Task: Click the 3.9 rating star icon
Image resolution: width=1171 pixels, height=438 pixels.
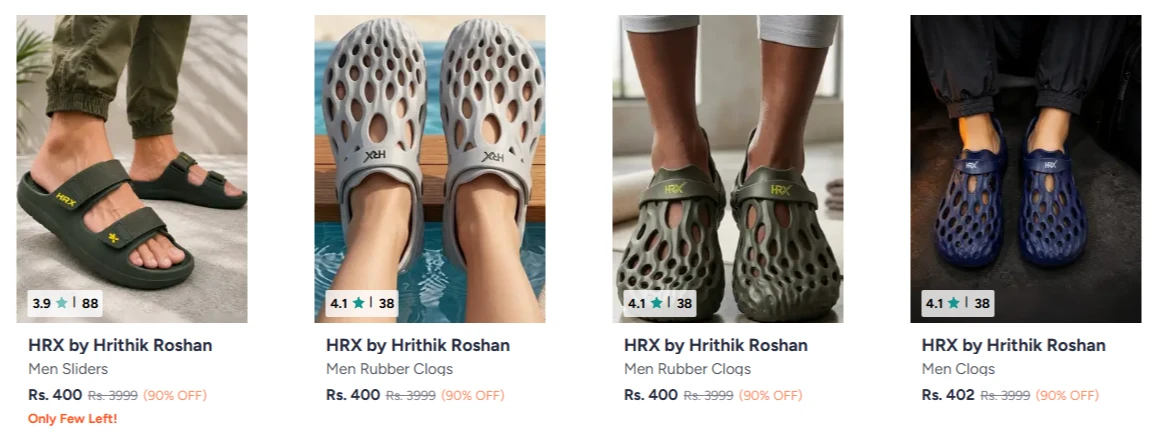Action: pos(61,303)
